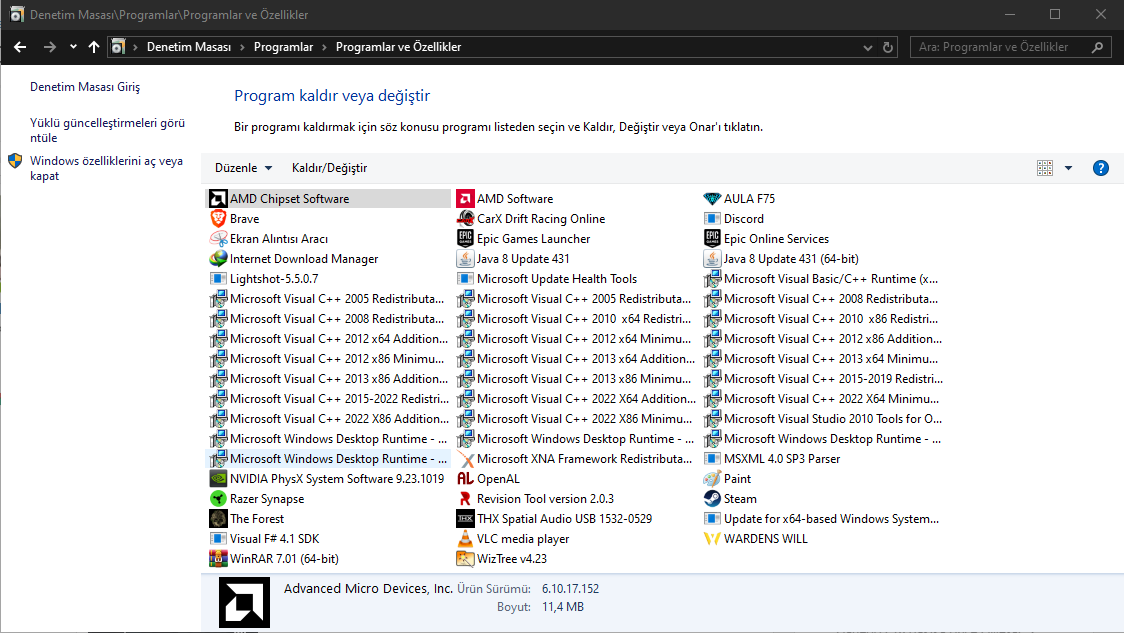Click the Steam icon
The image size is (1124, 633).
[712, 499]
